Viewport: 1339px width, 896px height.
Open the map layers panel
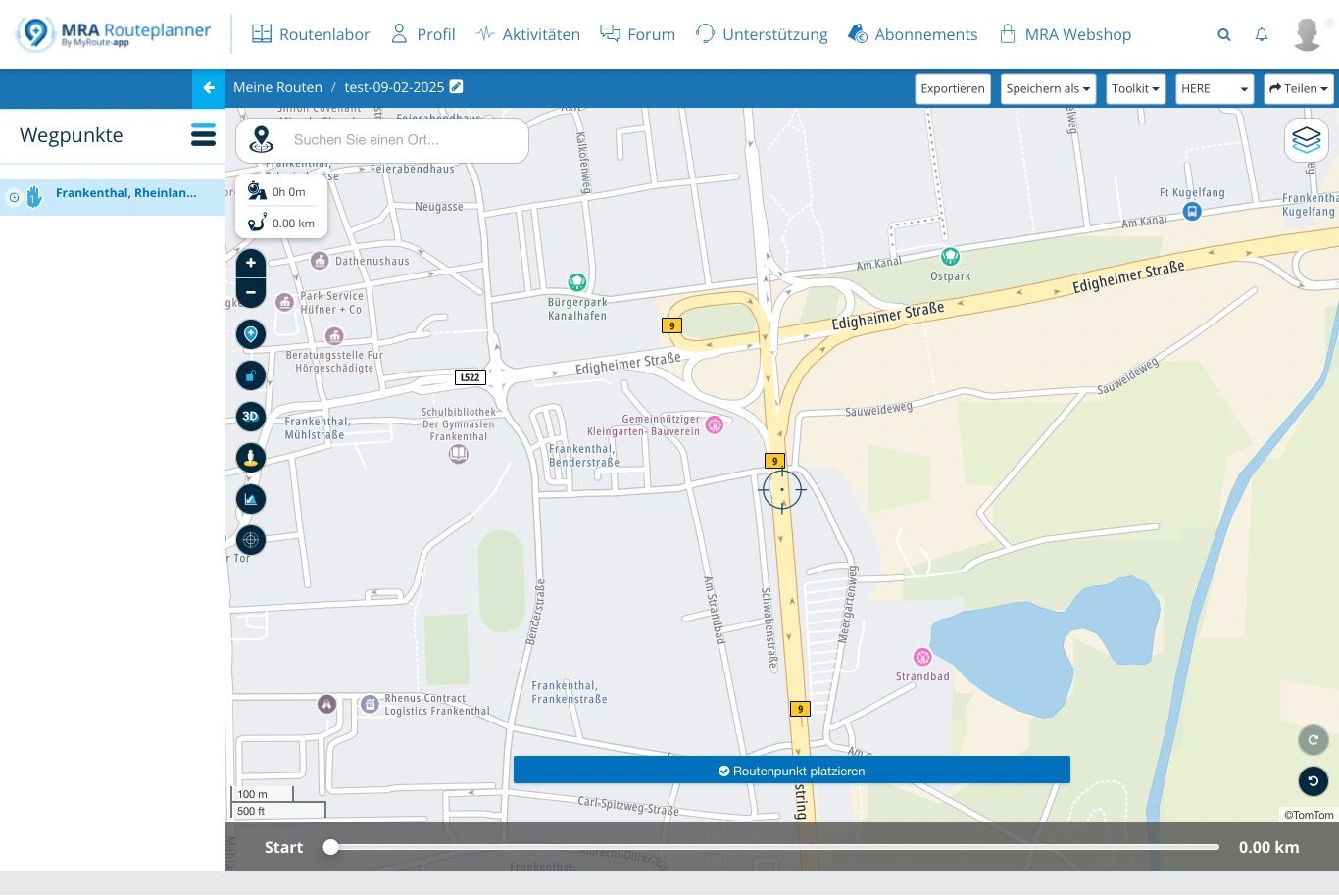tap(1307, 140)
